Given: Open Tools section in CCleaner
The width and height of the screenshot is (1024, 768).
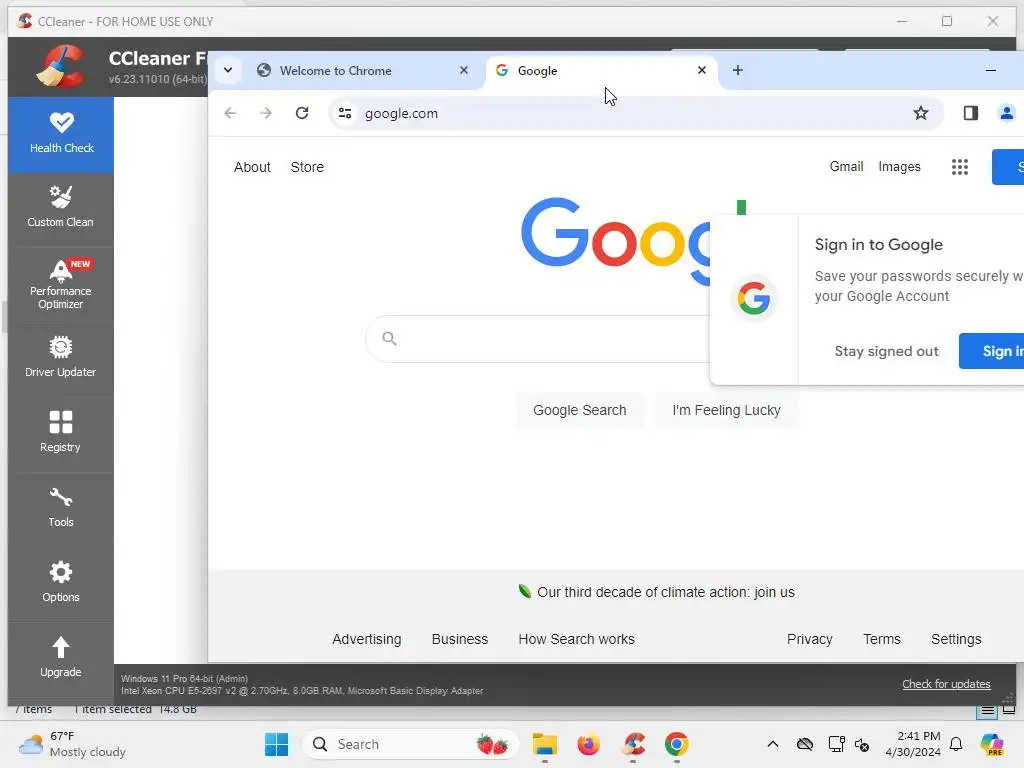Looking at the screenshot, I should (x=61, y=507).
